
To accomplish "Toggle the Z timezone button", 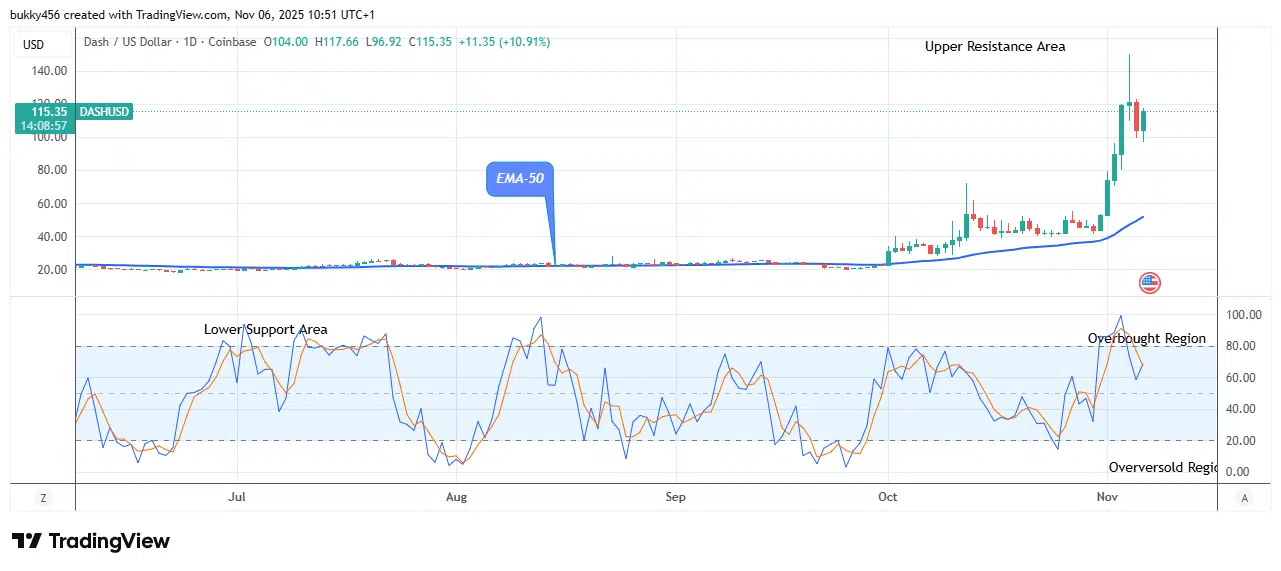I will click(44, 497).
